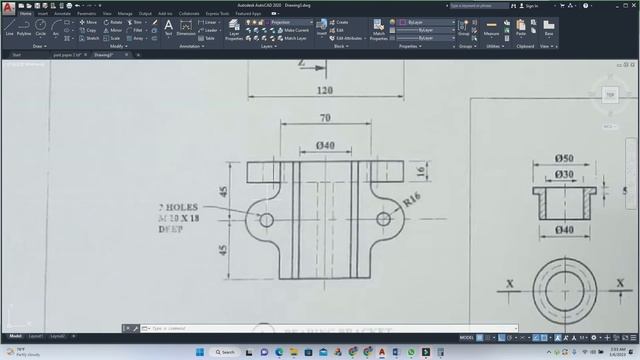Expand the Utilities panel
Viewport: 640px width, 360px height.
click(x=495, y=47)
